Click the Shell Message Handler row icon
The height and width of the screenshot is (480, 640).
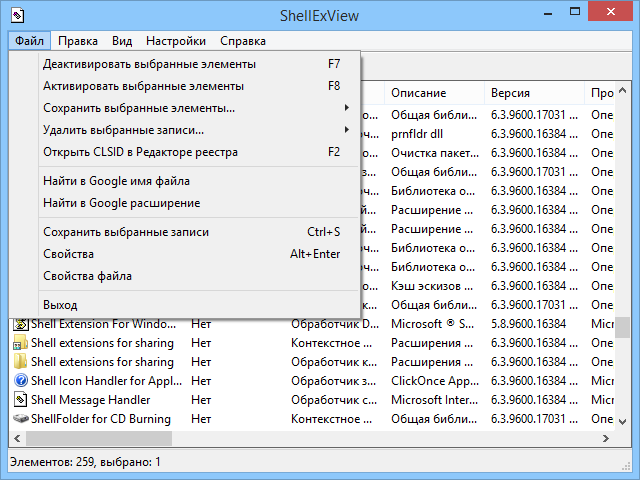pos(20,400)
